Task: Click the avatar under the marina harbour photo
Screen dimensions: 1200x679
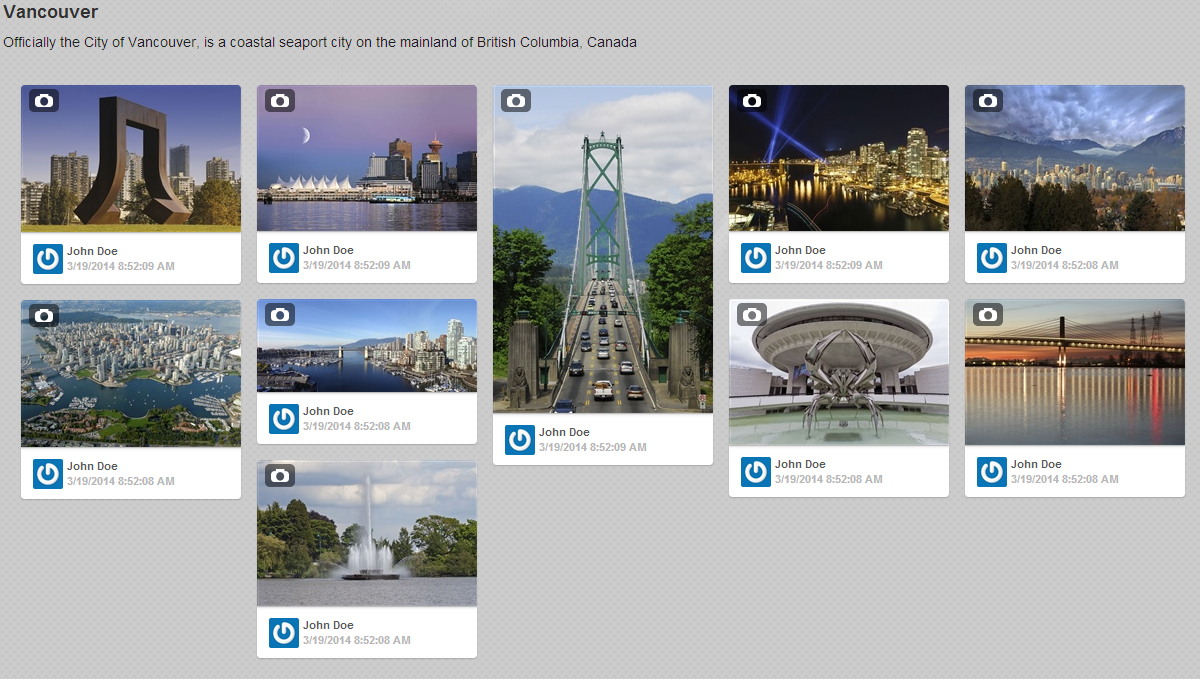Action: (284, 419)
